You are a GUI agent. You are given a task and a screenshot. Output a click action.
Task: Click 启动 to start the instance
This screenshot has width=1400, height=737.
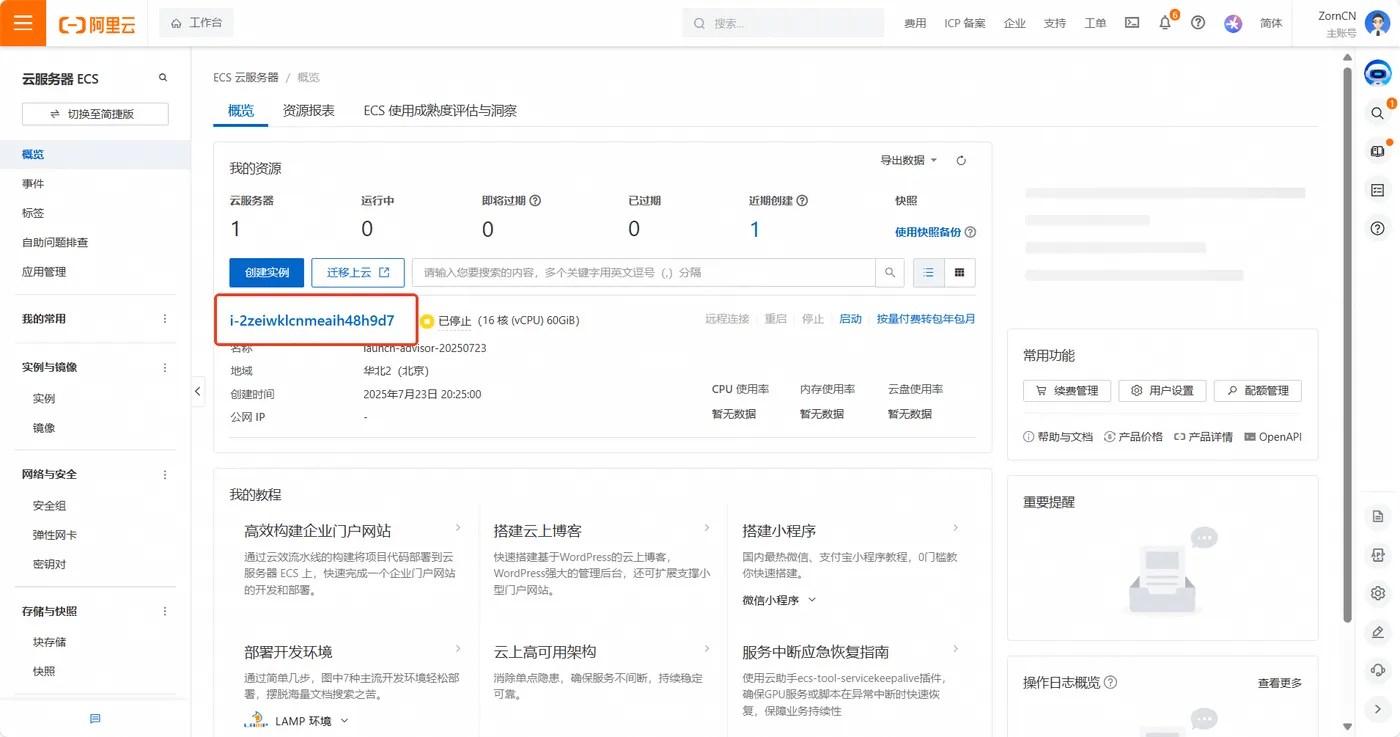[x=850, y=319]
